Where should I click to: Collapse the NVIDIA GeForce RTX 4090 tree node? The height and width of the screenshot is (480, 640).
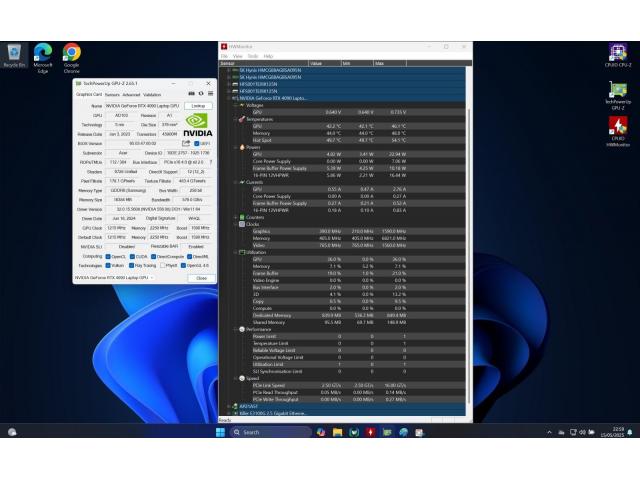[x=229, y=98]
